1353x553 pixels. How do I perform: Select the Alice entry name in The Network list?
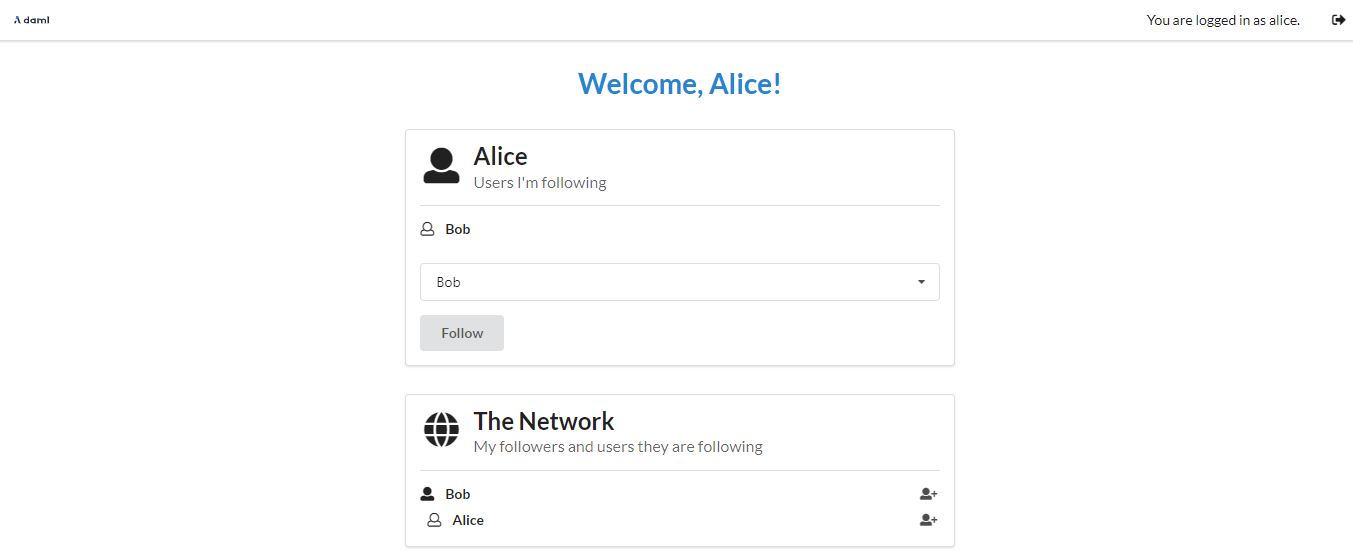(468, 520)
